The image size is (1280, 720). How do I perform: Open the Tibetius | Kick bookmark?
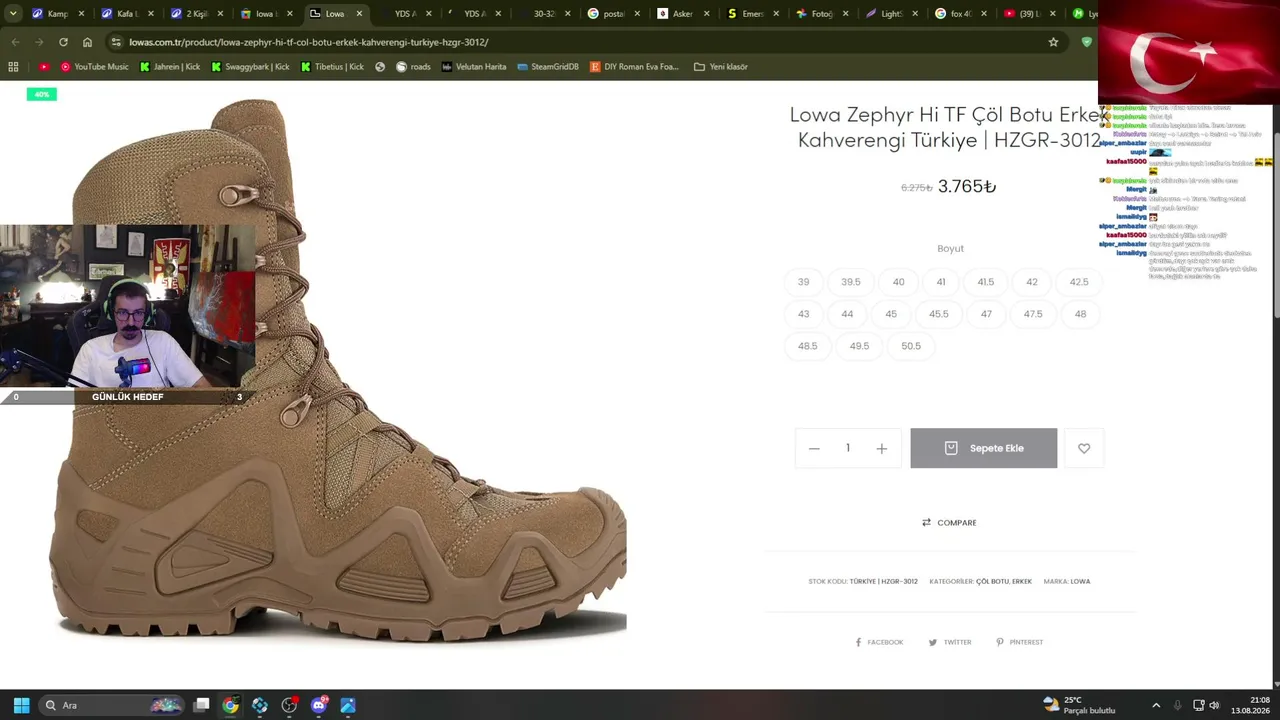333,67
